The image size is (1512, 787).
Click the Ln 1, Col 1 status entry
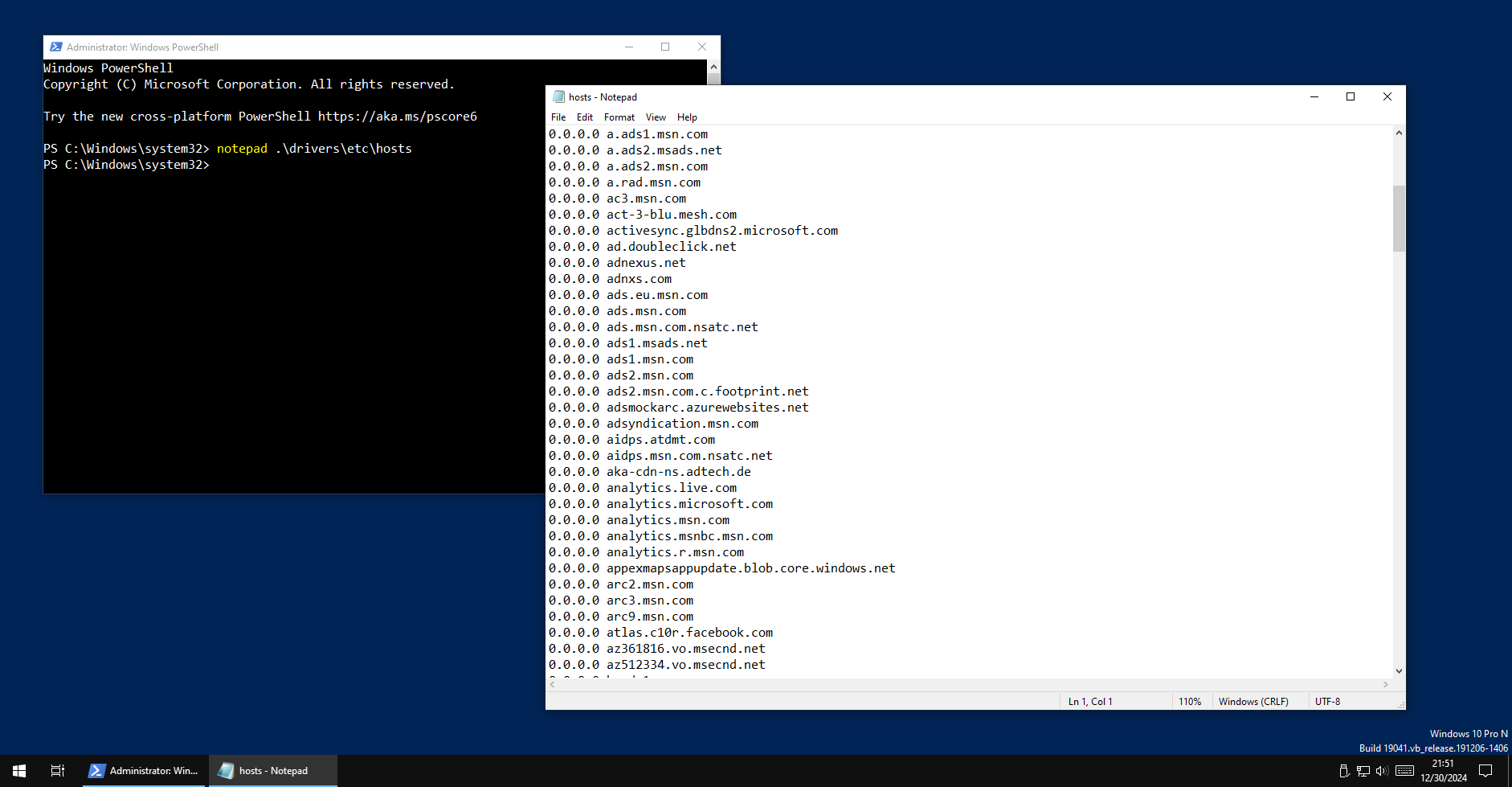[x=1090, y=702]
